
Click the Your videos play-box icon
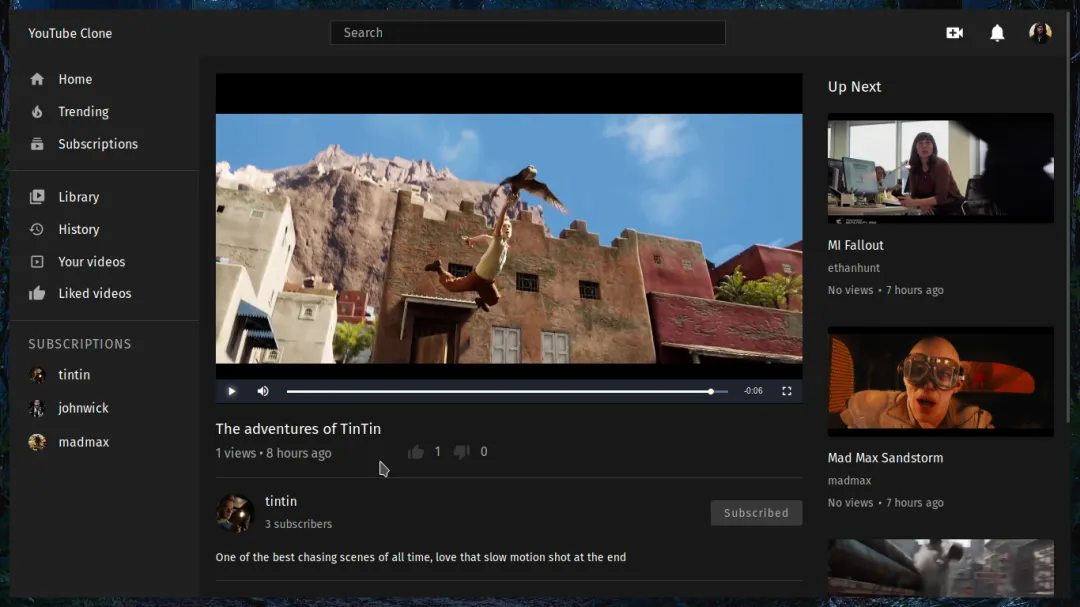coord(37,262)
